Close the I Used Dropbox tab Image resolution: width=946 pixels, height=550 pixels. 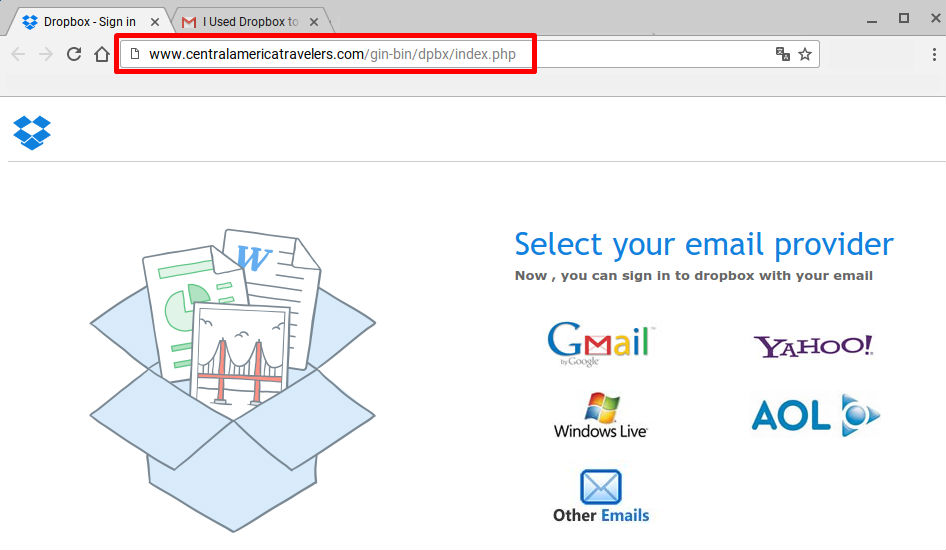click(314, 22)
